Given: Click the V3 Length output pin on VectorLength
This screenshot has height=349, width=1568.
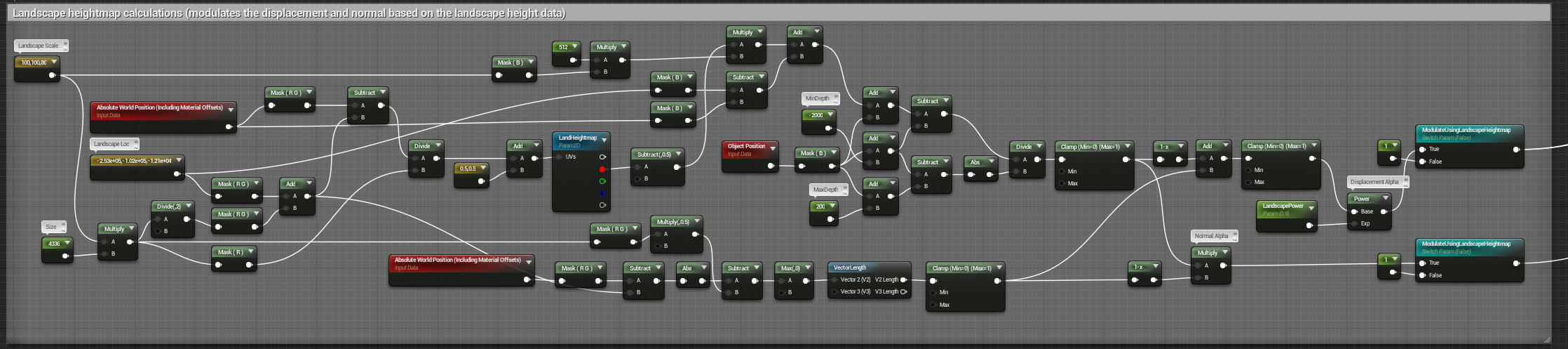Looking at the screenshot, I should pos(903,291).
